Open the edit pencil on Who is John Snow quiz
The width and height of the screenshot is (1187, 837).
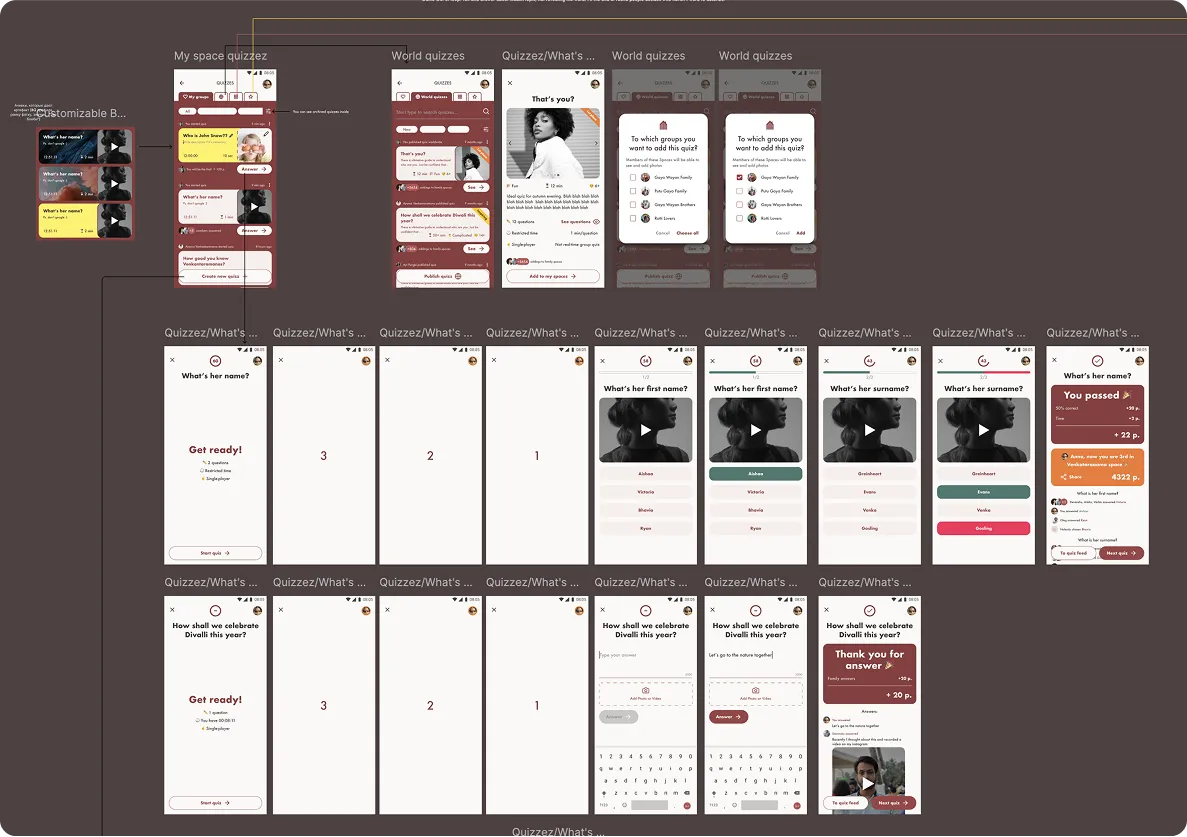coord(266,134)
